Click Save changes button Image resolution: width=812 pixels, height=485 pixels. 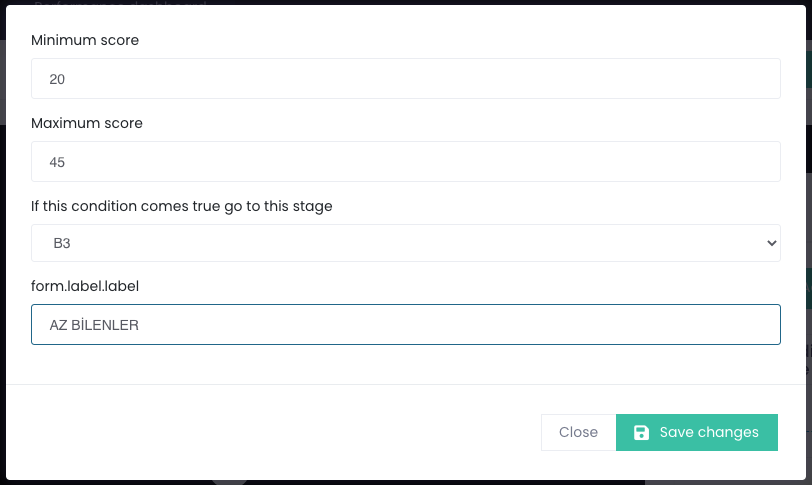[697, 432]
